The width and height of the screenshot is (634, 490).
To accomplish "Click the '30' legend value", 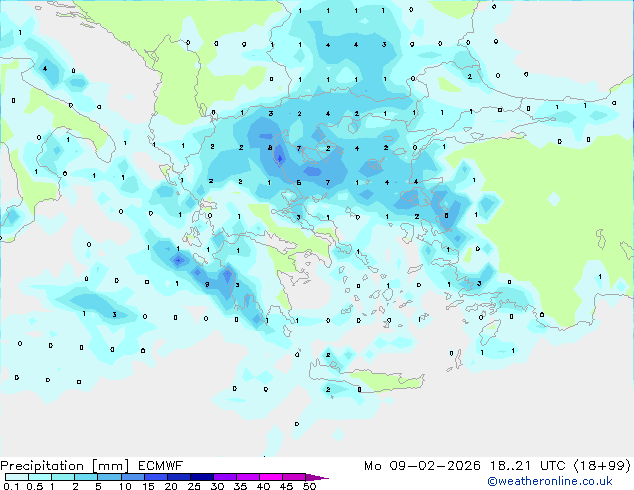I will [217, 486].
